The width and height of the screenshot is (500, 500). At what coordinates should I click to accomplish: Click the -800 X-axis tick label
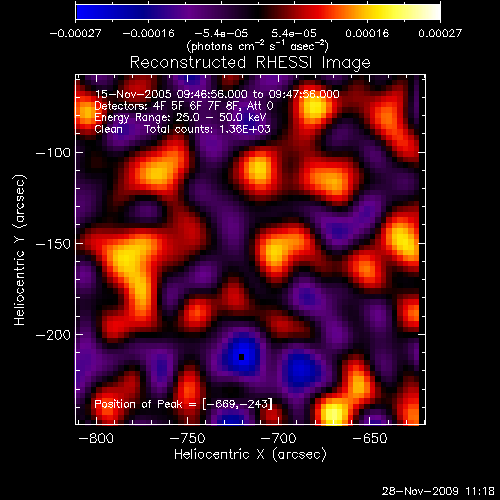(96, 438)
